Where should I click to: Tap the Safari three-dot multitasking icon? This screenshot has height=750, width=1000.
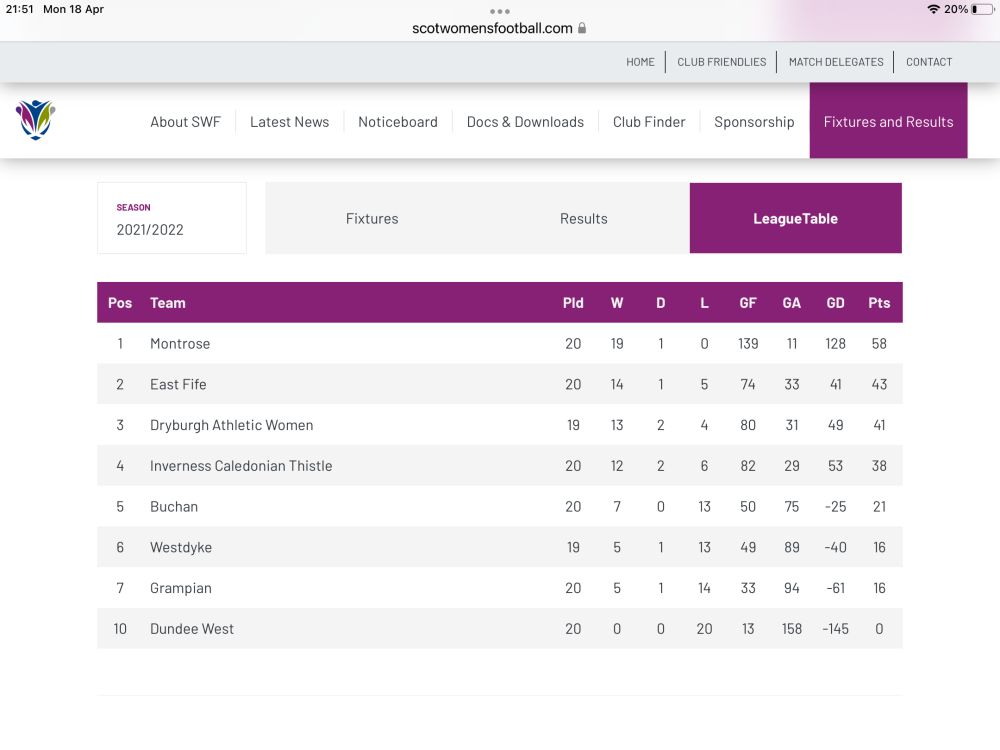[x=500, y=11]
